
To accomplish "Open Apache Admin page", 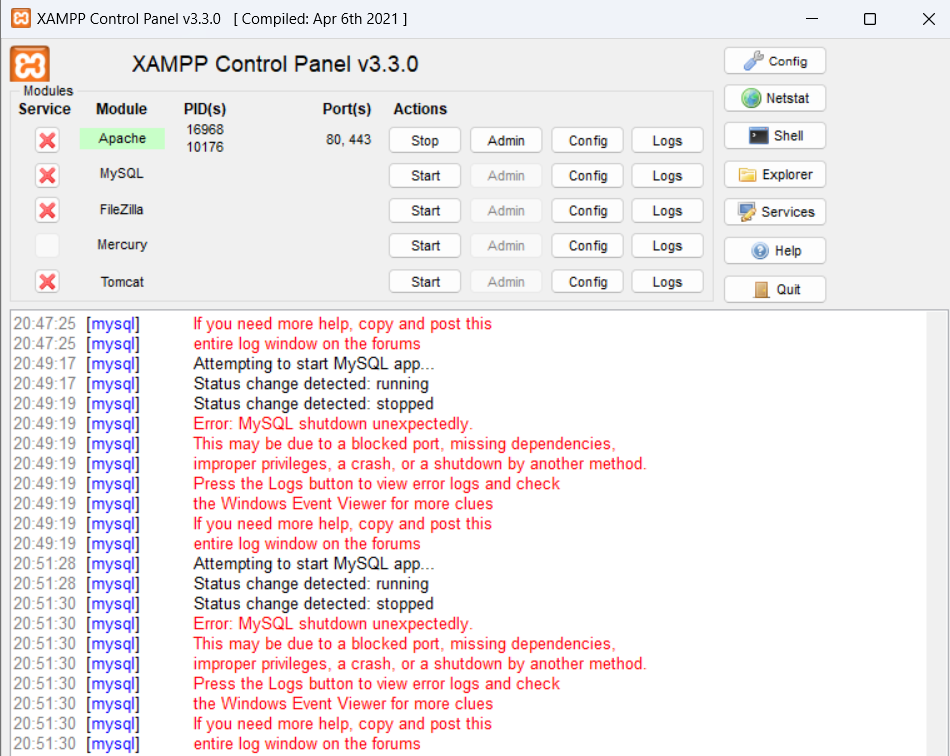I will tap(506, 141).
